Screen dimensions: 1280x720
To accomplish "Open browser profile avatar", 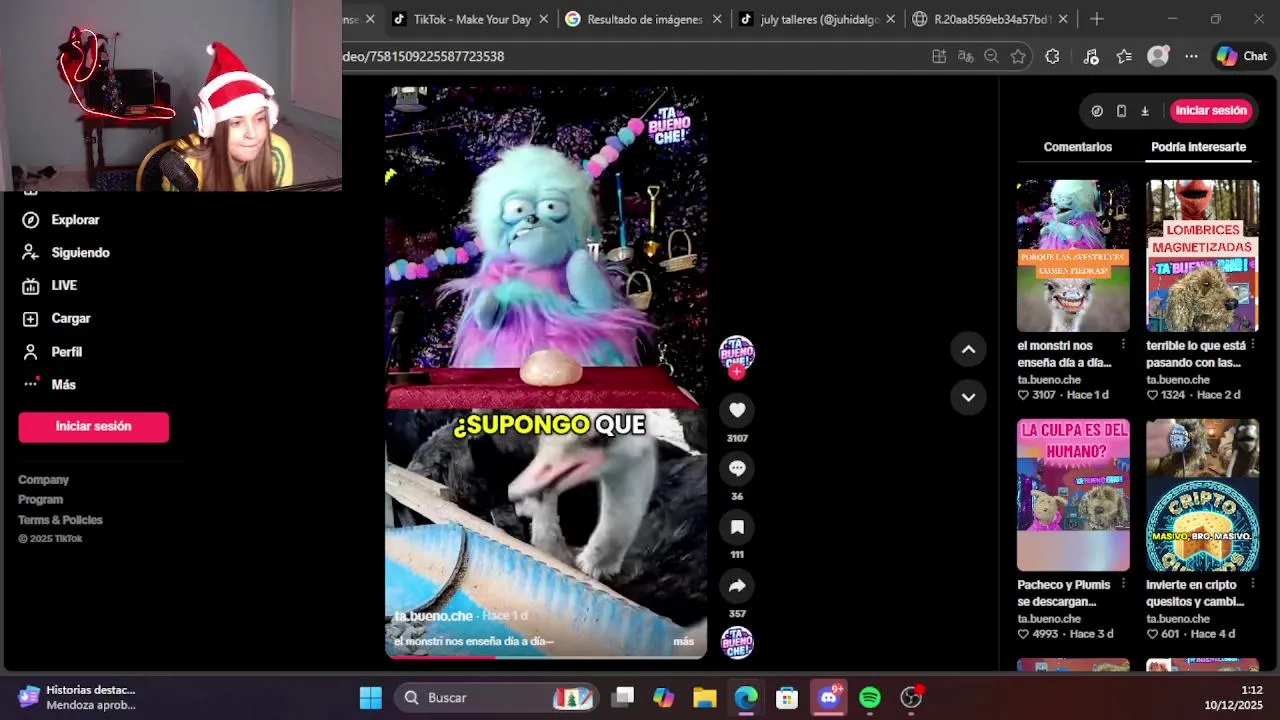I will (x=1158, y=57).
